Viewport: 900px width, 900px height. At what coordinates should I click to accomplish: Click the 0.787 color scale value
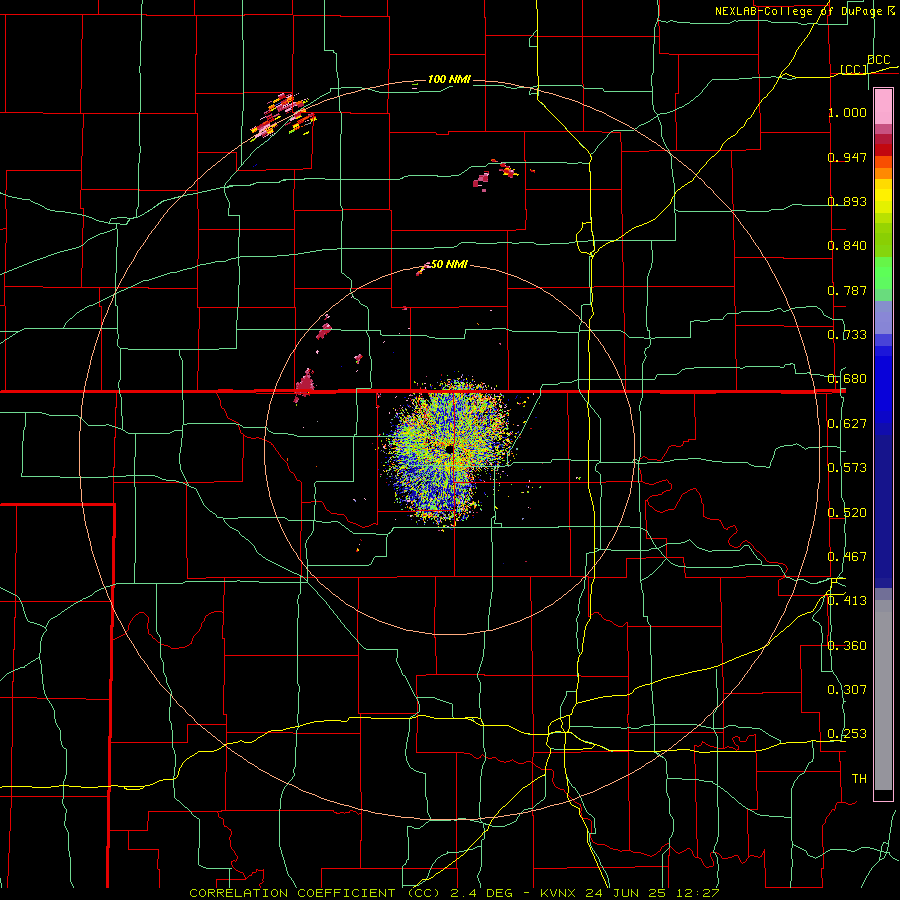[x=847, y=290]
